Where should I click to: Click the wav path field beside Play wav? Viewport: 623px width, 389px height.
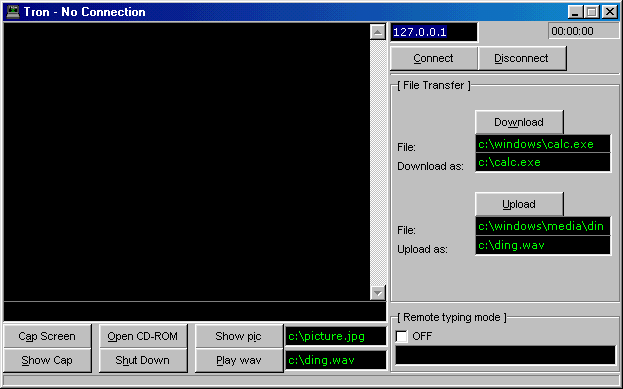click(336, 360)
